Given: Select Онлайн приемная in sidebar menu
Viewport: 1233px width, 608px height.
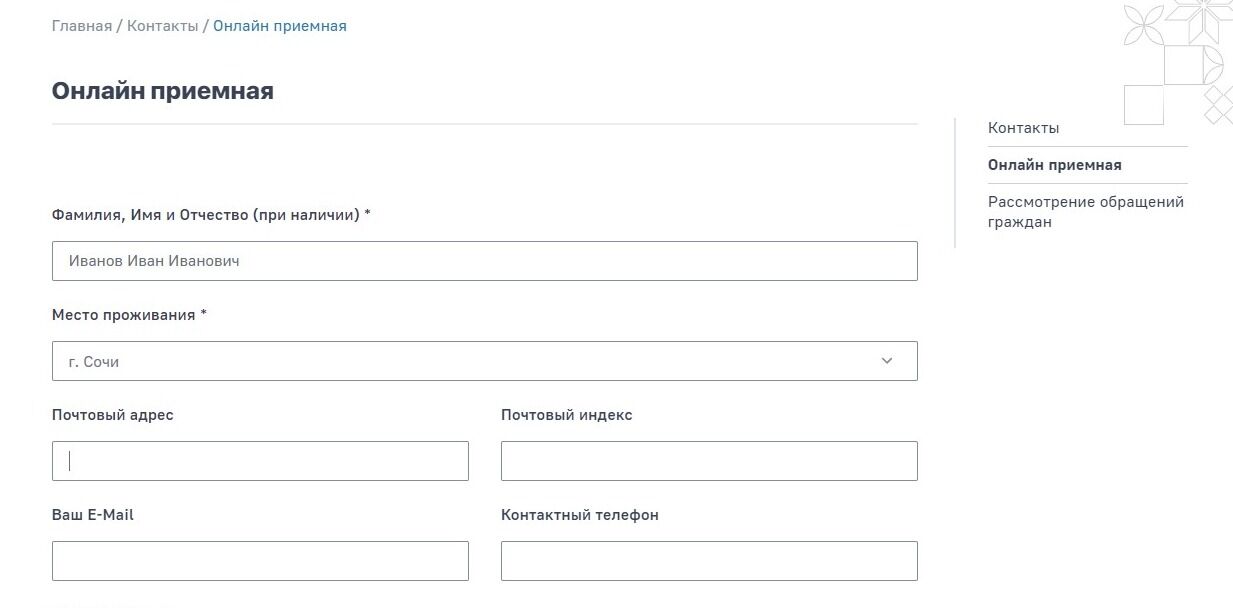Looking at the screenshot, I should coord(1055,165).
